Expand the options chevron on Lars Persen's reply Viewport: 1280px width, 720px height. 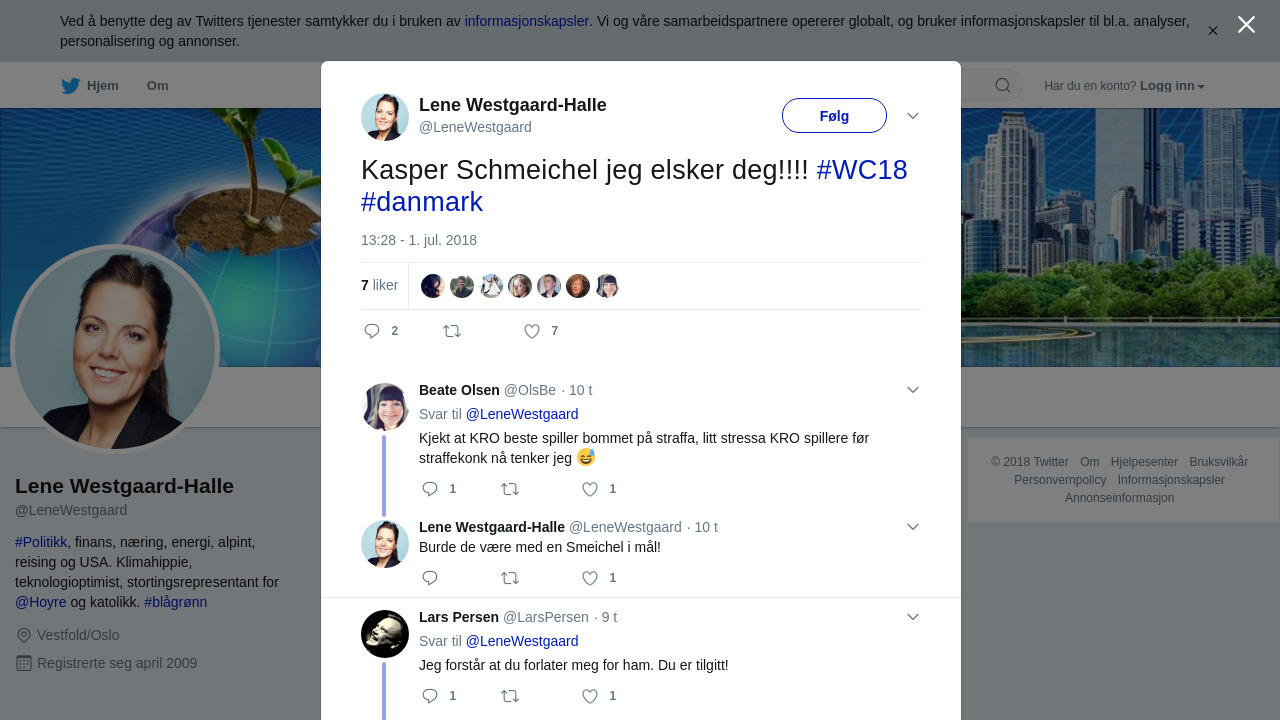tap(913, 617)
